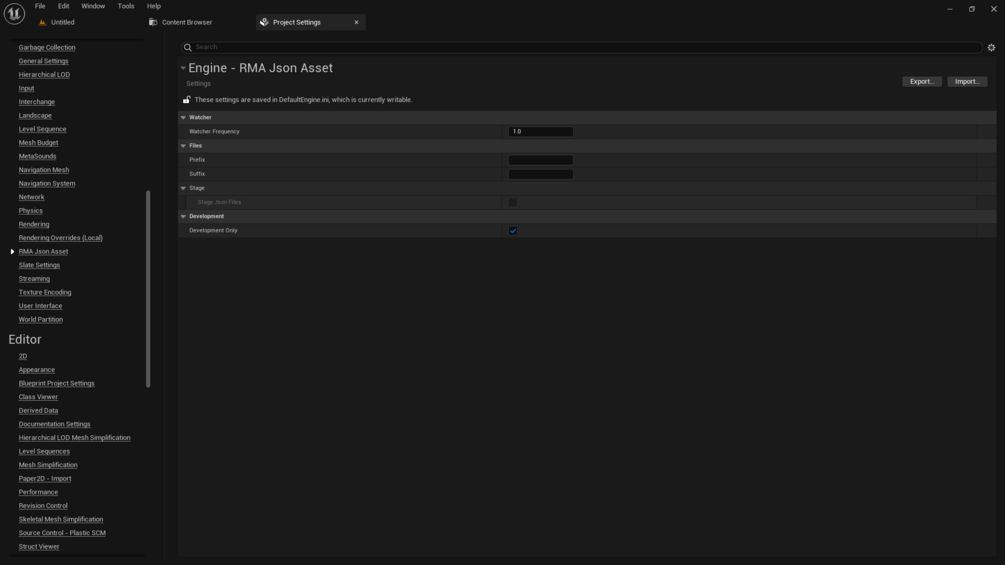Open User Interface settings
The width and height of the screenshot is (1005, 565).
point(40,306)
